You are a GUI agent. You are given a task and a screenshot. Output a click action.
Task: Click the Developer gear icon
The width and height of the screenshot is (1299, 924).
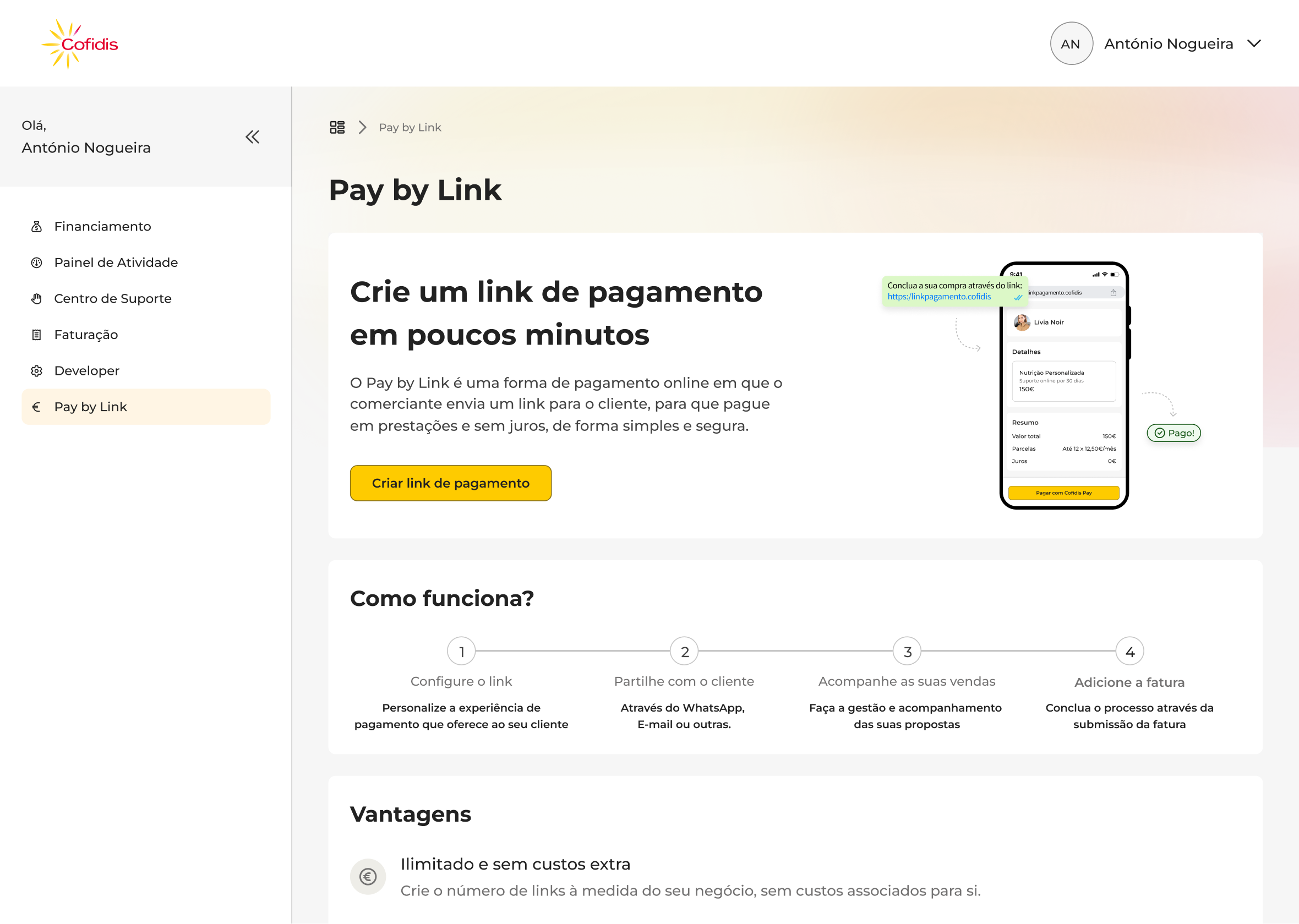coord(36,371)
